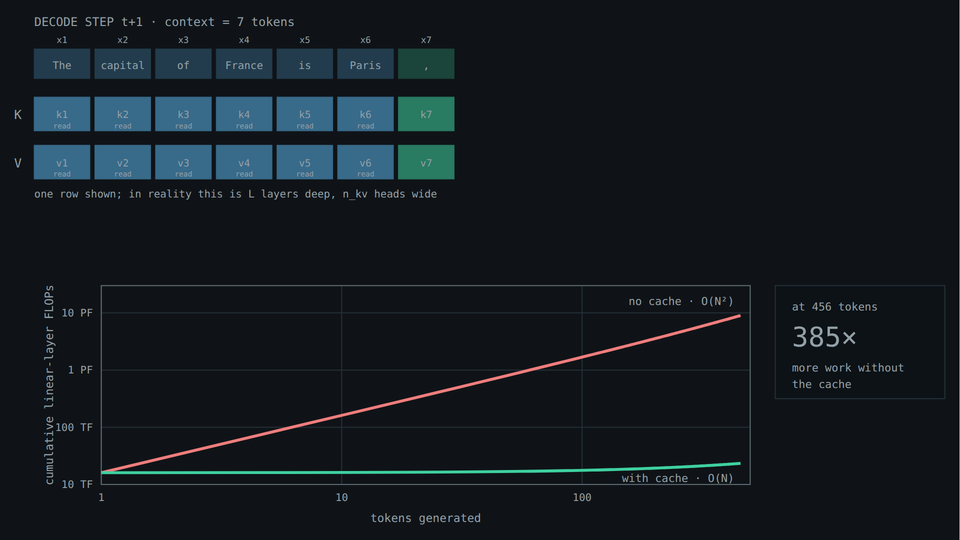Select the k6 key cache cell

[x=365, y=114]
